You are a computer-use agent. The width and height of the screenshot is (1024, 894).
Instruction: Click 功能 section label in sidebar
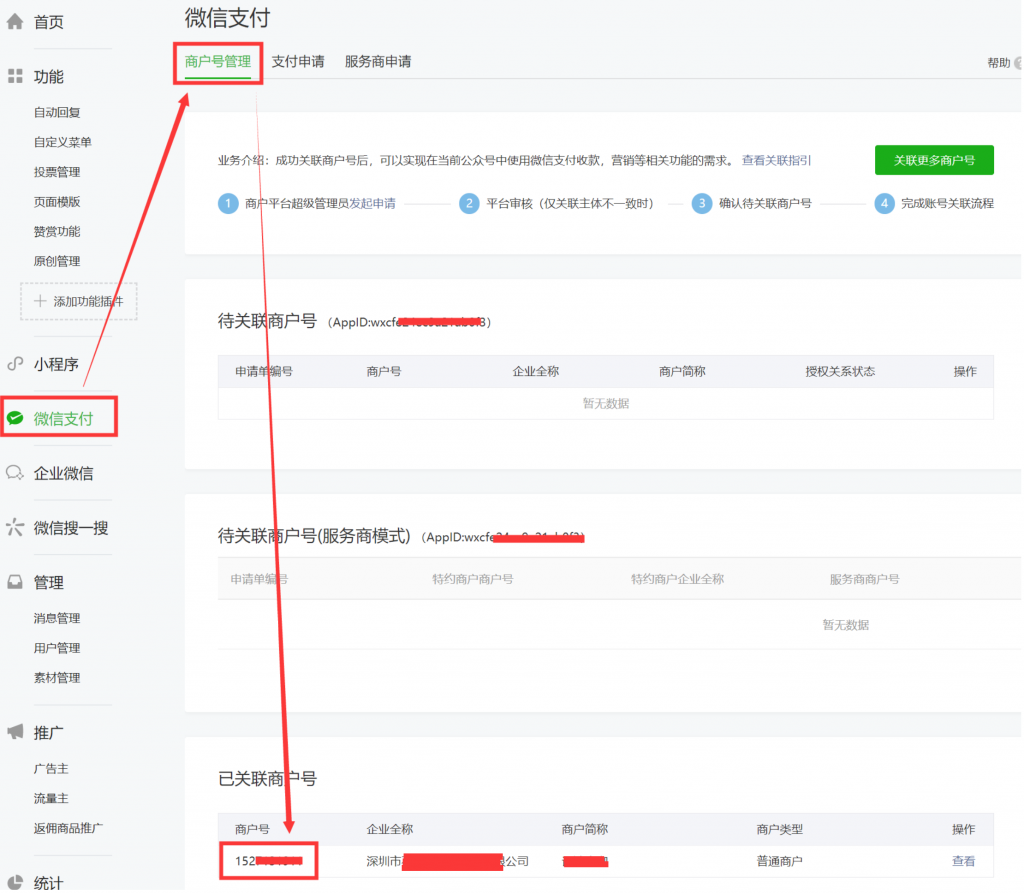[49, 77]
